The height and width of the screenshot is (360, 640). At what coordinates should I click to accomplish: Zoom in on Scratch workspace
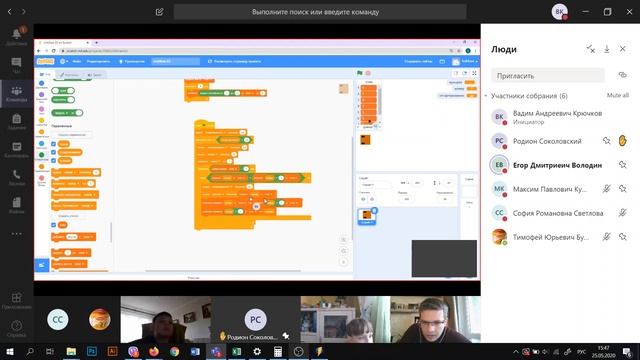(x=344, y=240)
